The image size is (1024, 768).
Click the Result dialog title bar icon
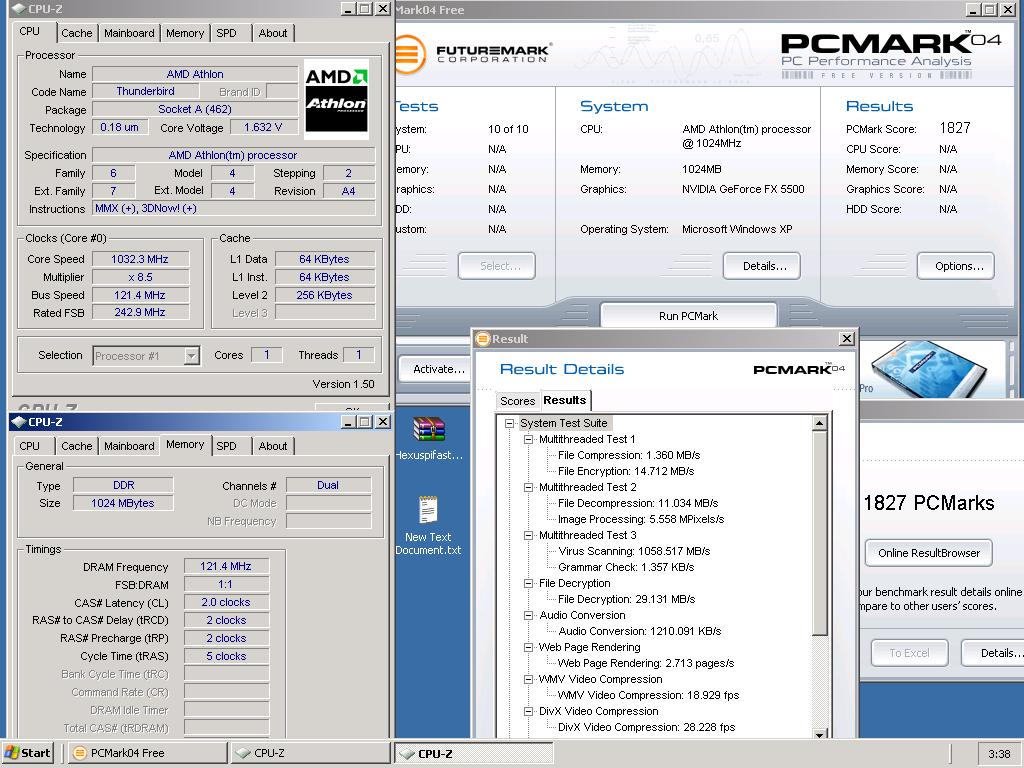coord(483,339)
